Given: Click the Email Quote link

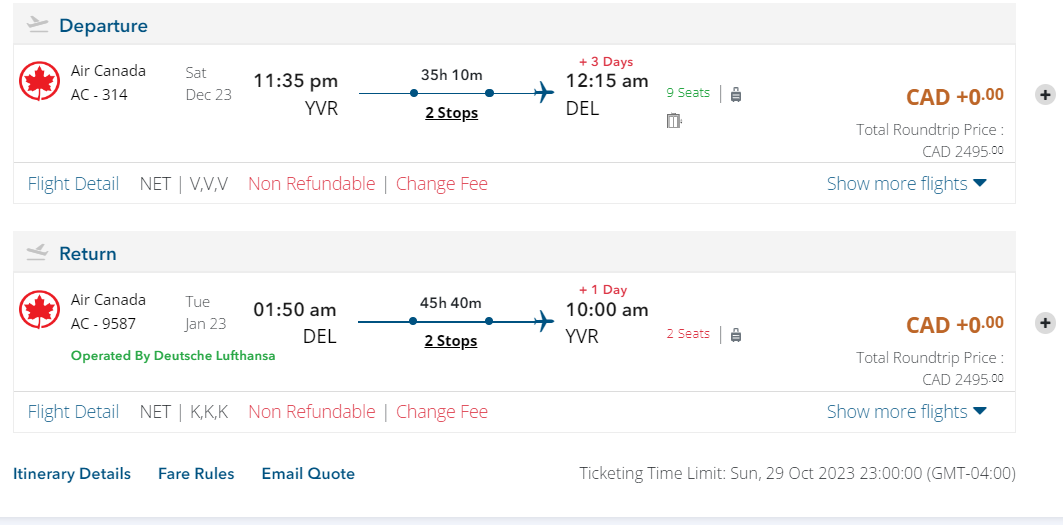Looking at the screenshot, I should click(x=308, y=474).
